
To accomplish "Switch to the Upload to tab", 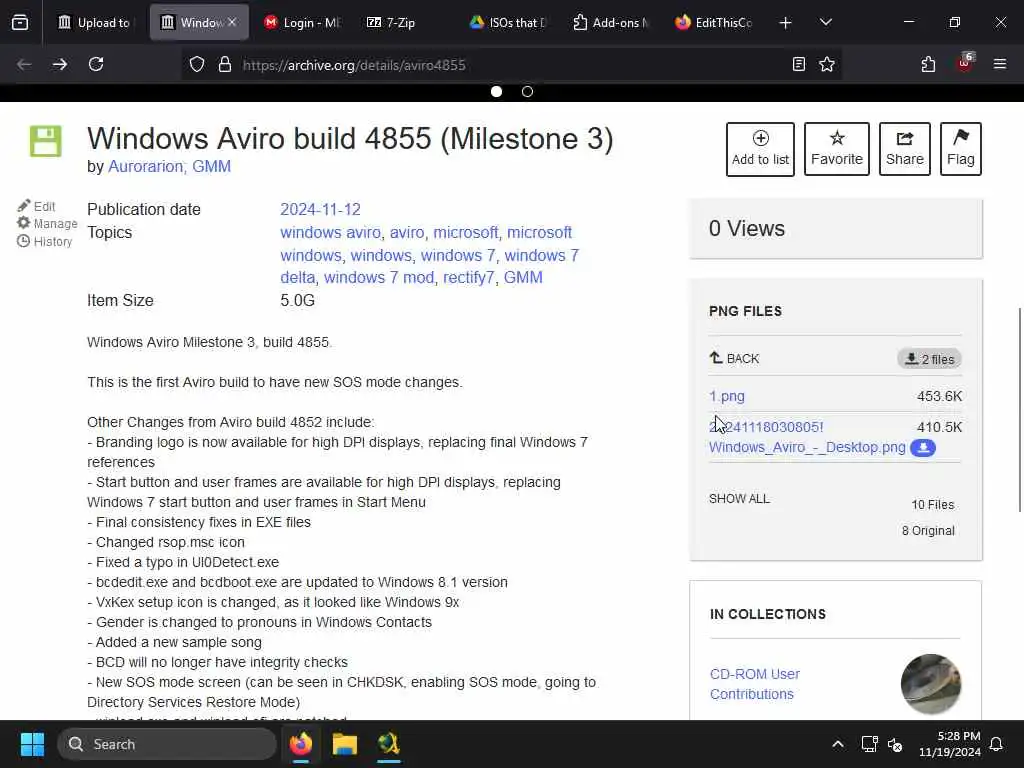I will 93,22.
